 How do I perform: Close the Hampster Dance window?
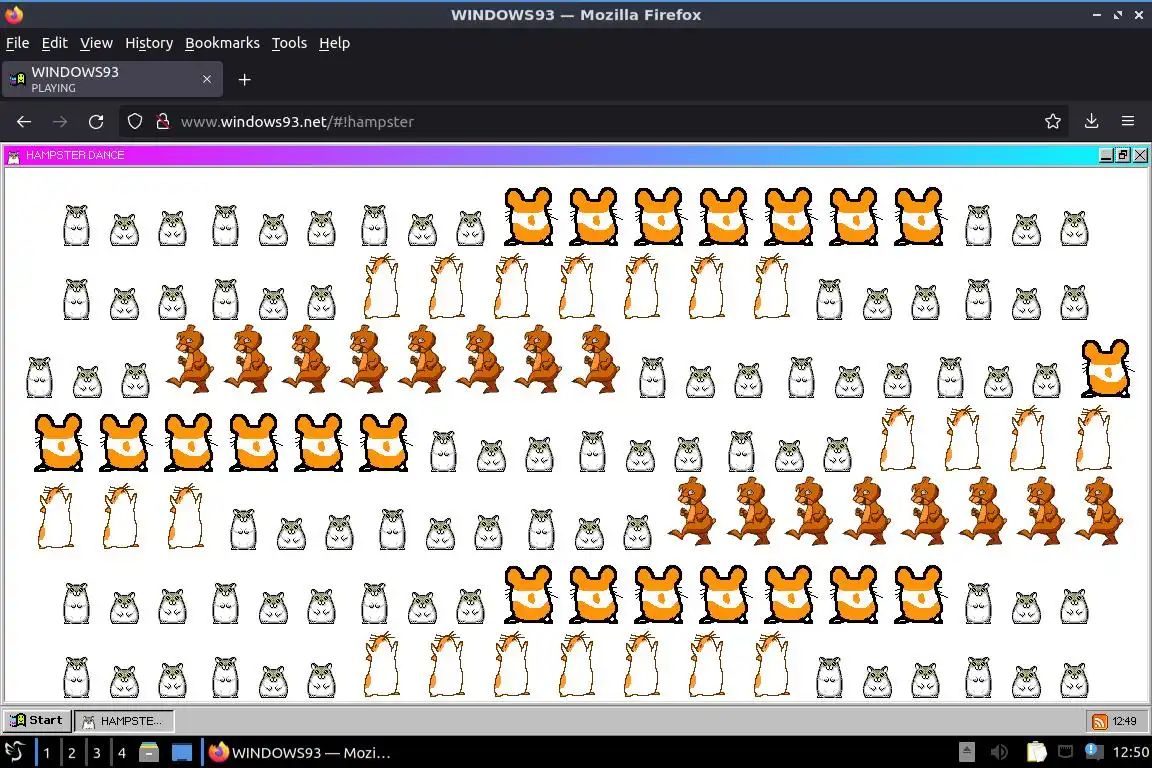(1140, 155)
